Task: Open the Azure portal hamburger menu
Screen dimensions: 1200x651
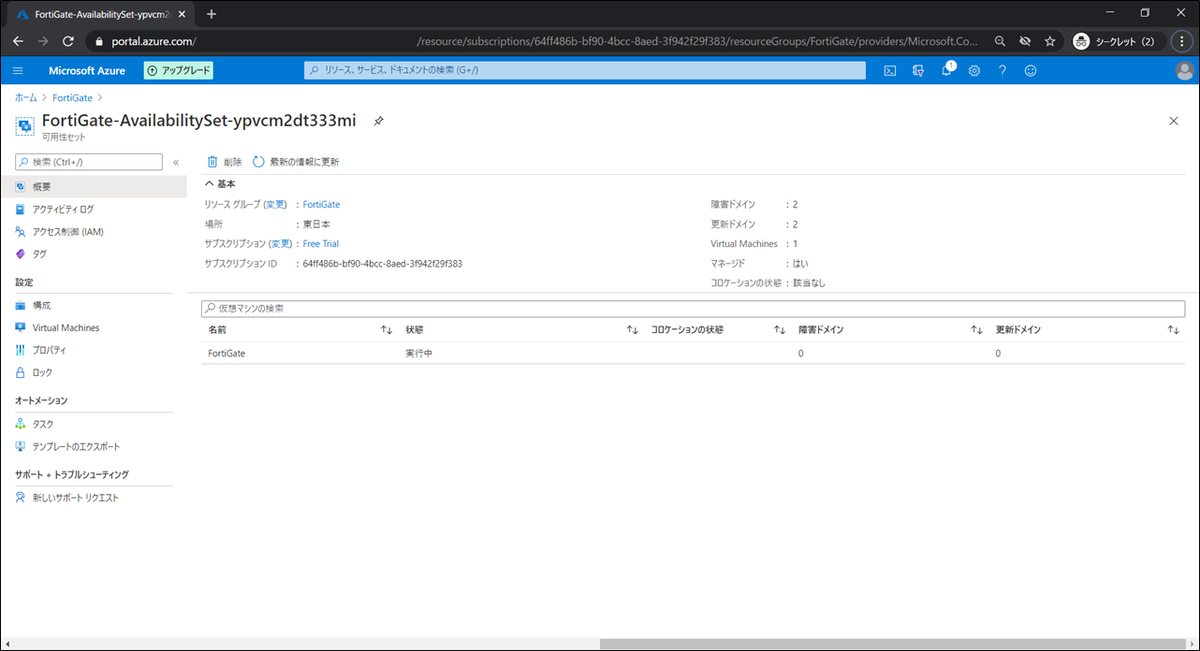Action: coord(18,70)
